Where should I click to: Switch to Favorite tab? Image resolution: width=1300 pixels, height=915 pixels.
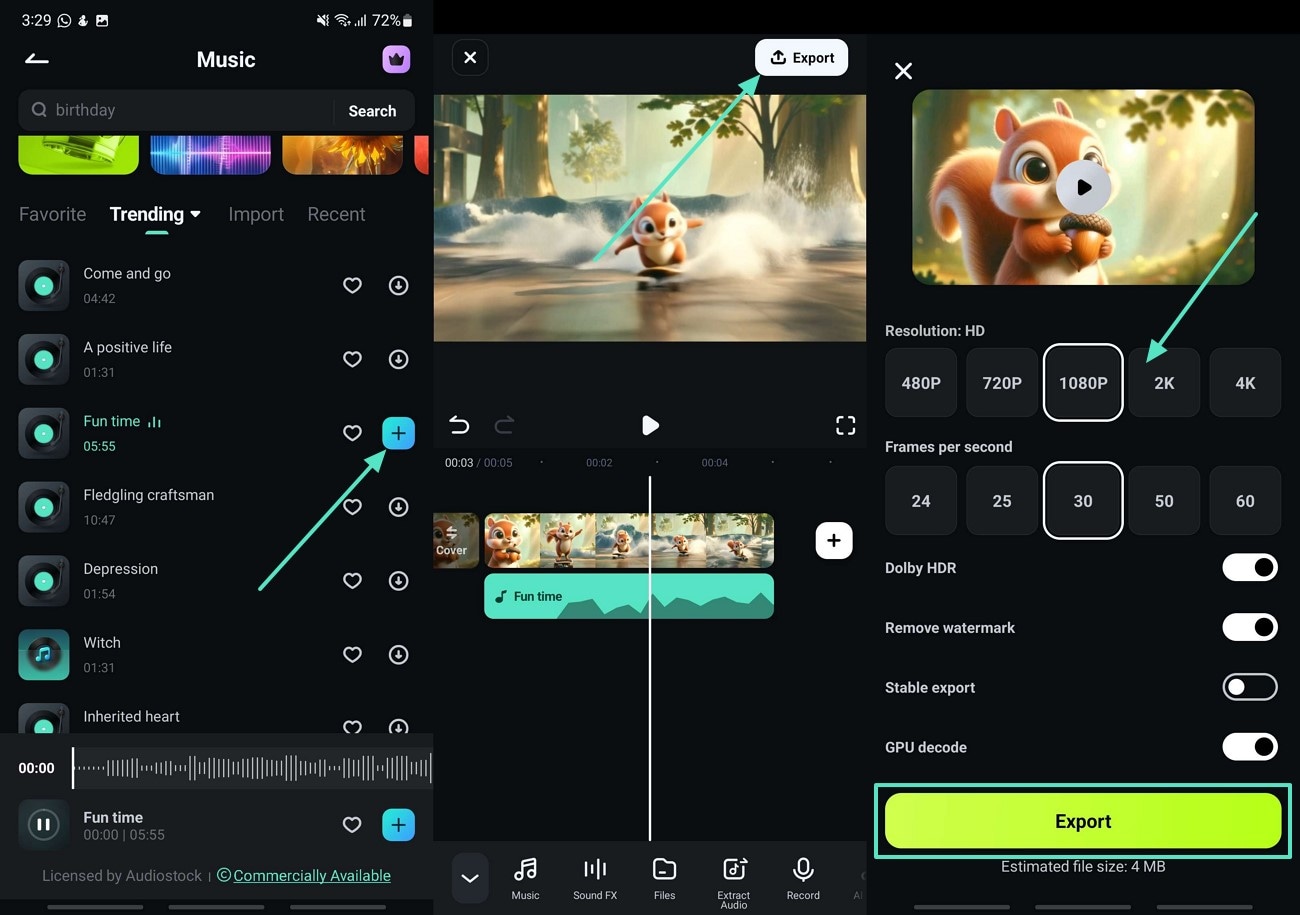coord(53,214)
